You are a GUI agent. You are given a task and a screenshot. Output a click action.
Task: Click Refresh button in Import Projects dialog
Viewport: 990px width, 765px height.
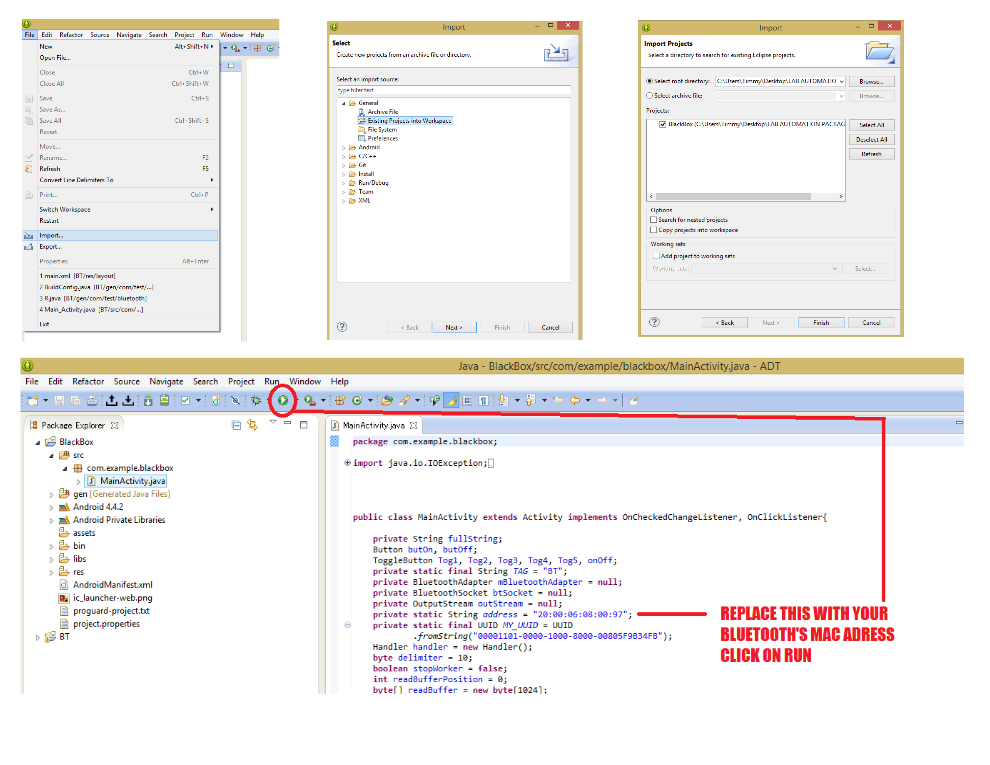(x=871, y=154)
